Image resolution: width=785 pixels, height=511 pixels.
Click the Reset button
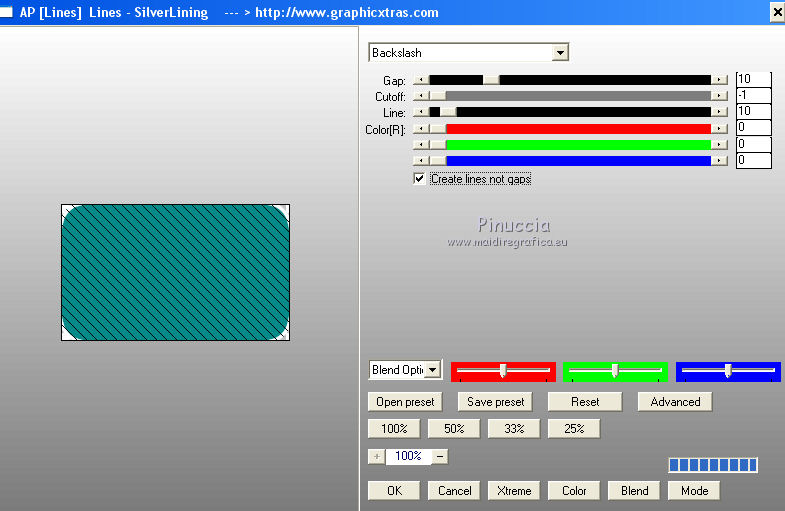[585, 402]
